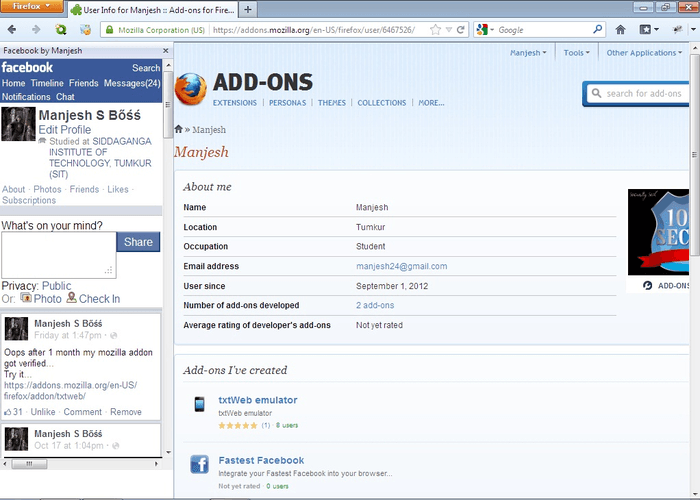This screenshot has height=500, width=700.
Task: Open the Facebook Timeline link
Action: click(47, 83)
